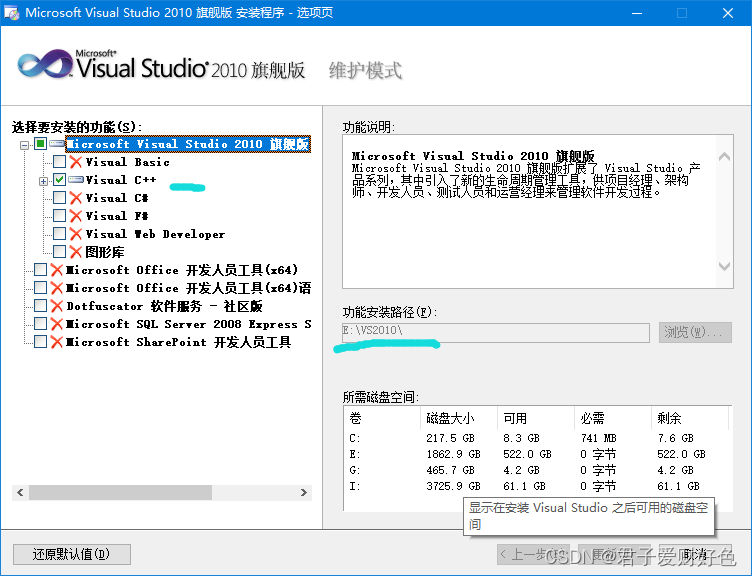Click the install path field E:\VS2010\

pos(496,332)
